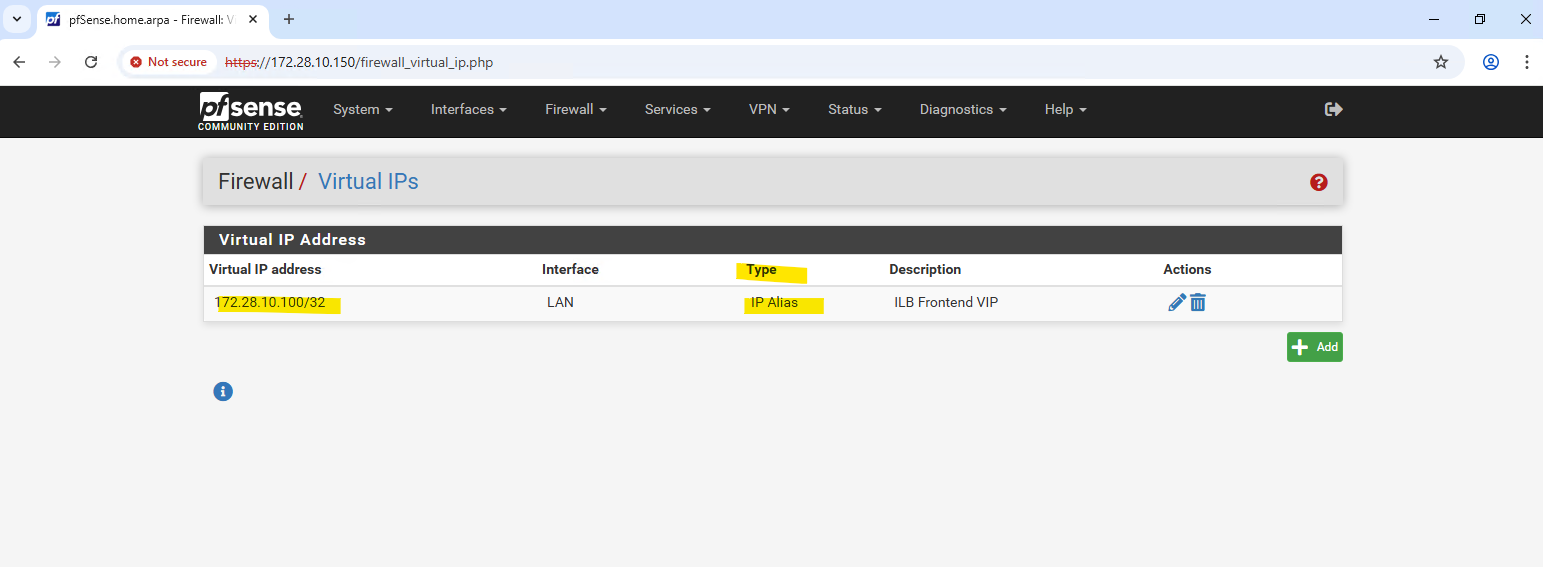Expand the Services dropdown menu
1543x567 pixels.
coord(678,109)
